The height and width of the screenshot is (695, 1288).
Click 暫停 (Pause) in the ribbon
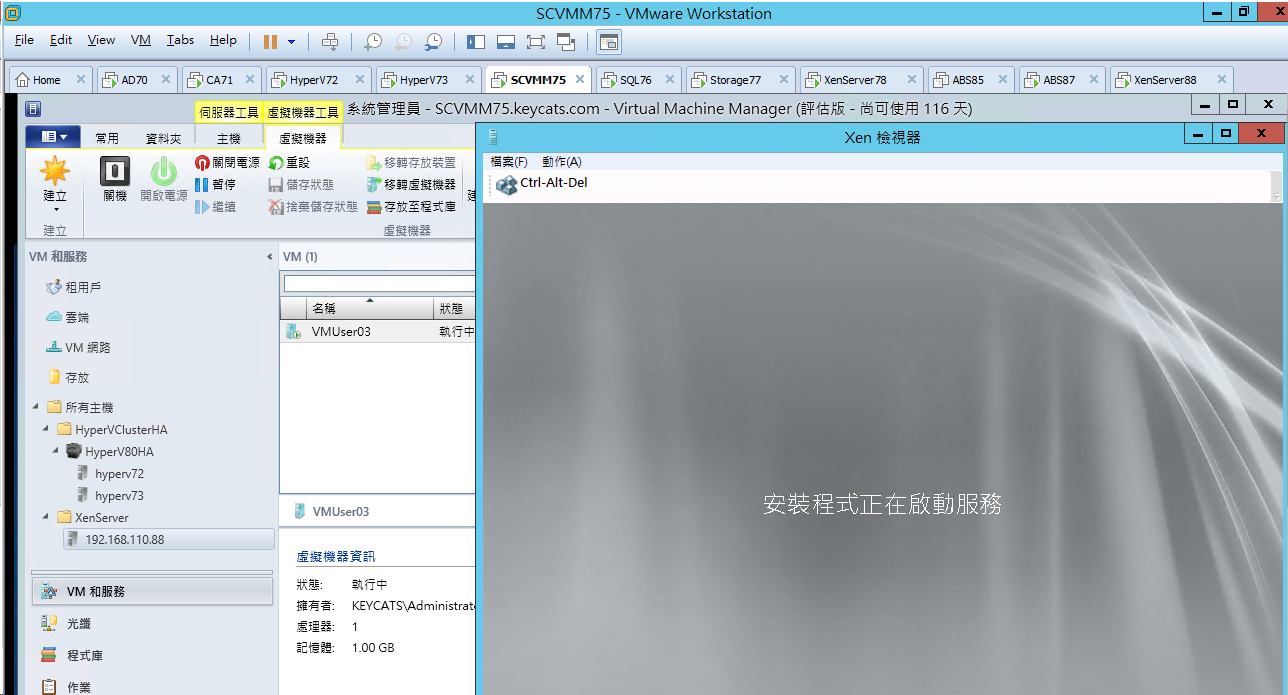[216, 184]
